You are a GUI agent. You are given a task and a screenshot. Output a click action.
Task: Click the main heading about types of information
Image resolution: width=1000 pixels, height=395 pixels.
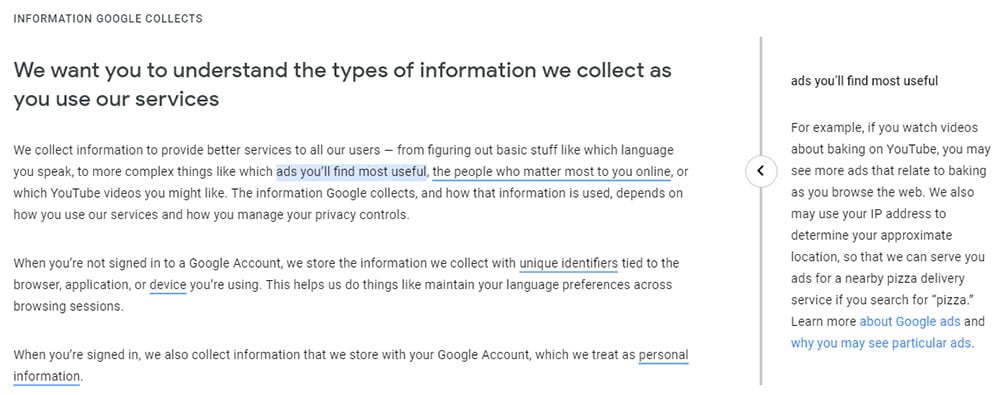tap(342, 84)
